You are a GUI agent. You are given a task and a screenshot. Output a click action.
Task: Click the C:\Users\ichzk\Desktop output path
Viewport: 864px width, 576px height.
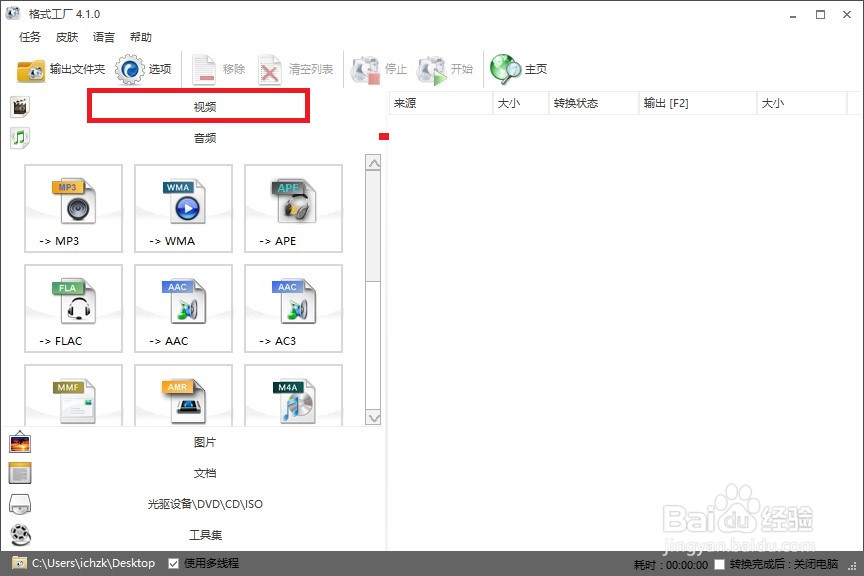pyautogui.click(x=93, y=563)
